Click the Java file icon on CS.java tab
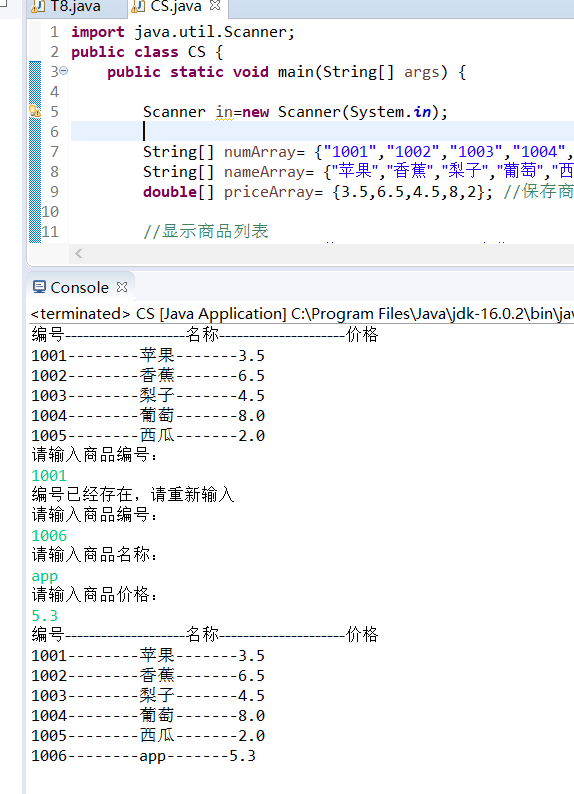574x794 pixels. tap(138, 7)
